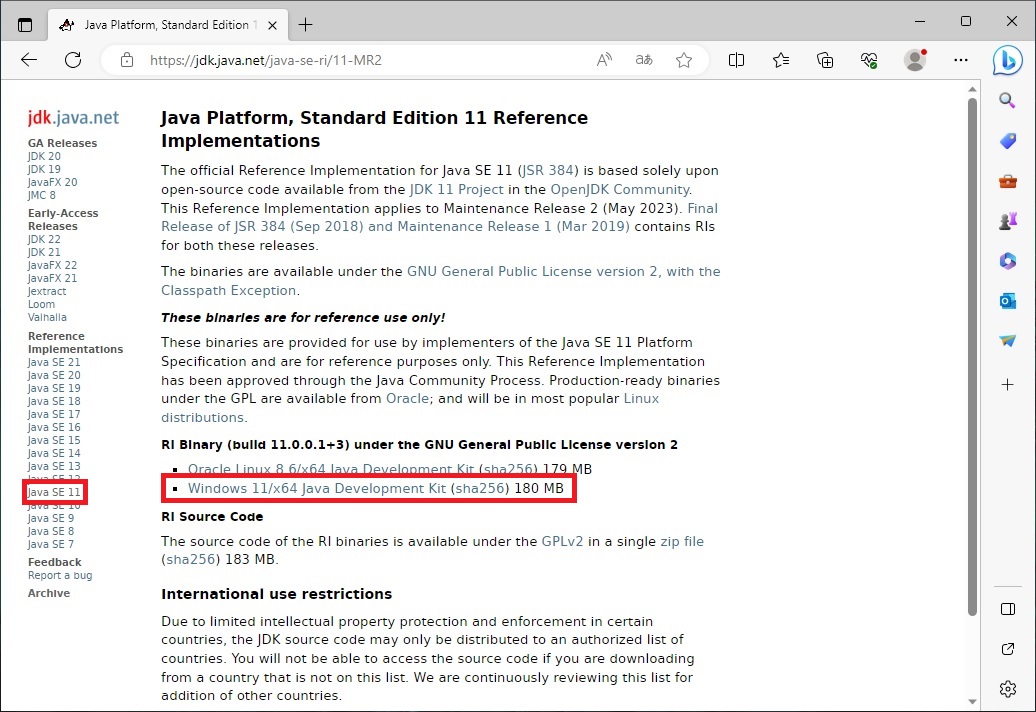The height and width of the screenshot is (712, 1036).
Task: Click the page vertical scrollbar
Action: point(972,357)
